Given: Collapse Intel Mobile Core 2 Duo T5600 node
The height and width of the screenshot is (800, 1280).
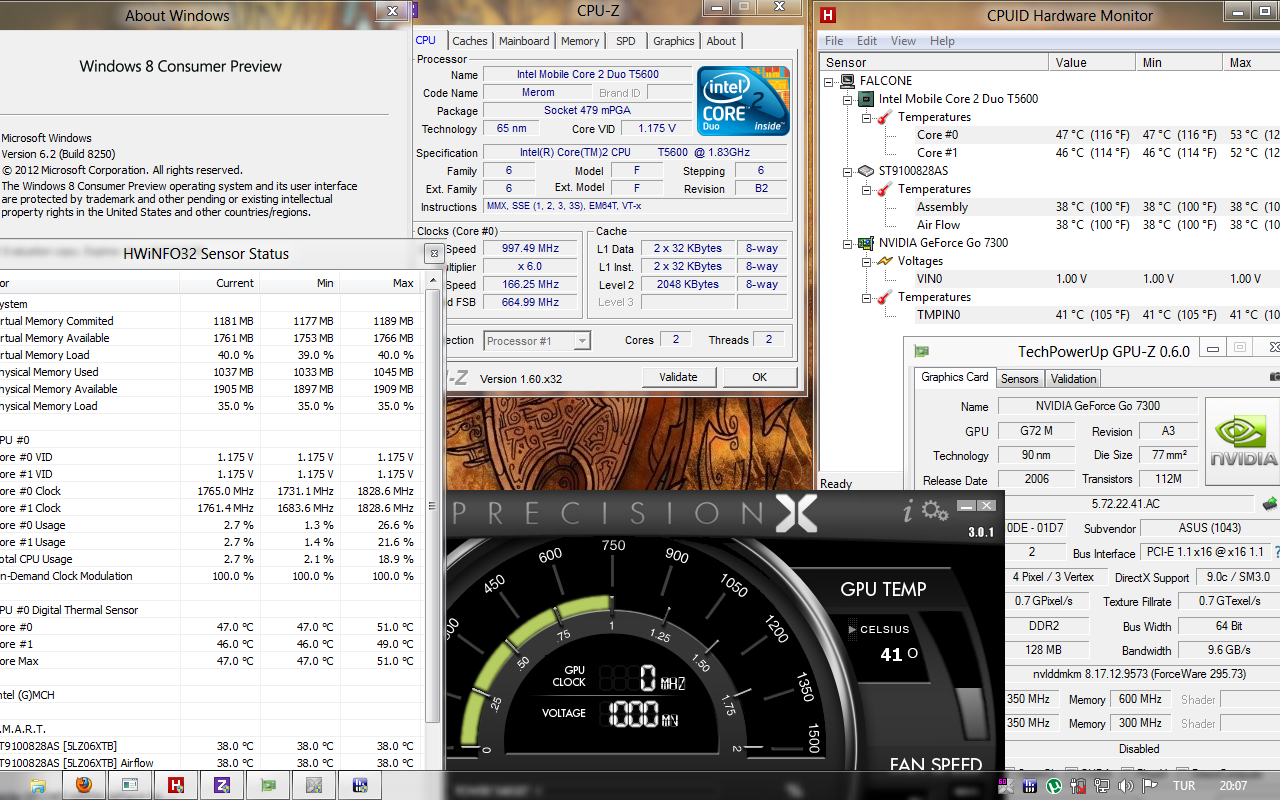Looking at the screenshot, I should pyautogui.click(x=847, y=99).
